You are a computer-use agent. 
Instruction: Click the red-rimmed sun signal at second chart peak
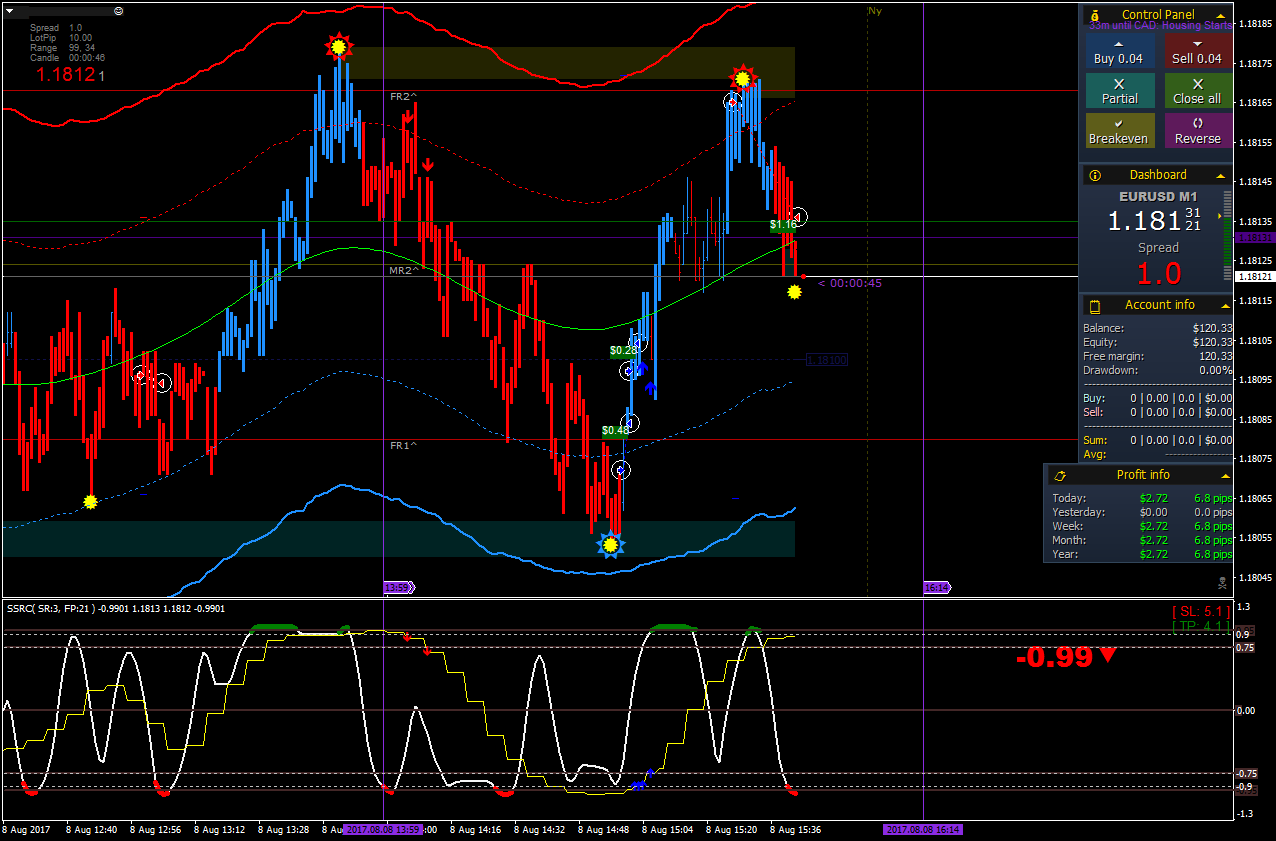point(742,78)
